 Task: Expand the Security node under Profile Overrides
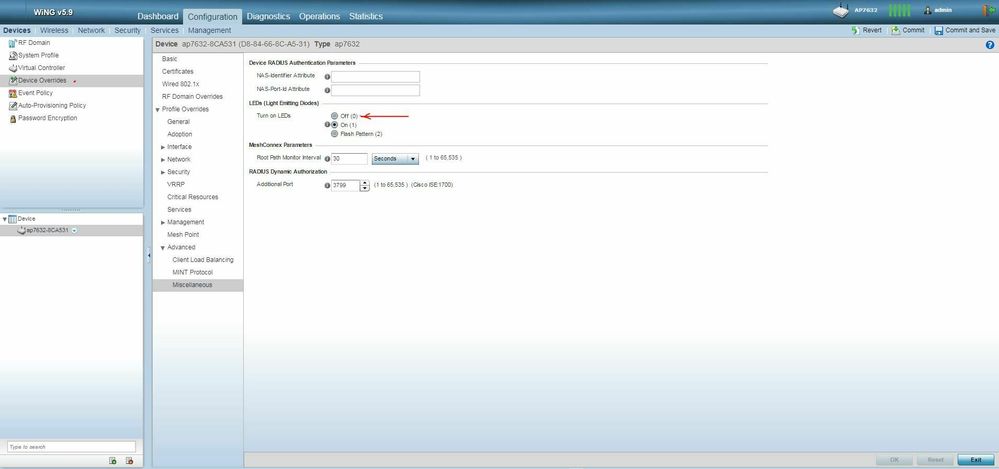point(163,172)
